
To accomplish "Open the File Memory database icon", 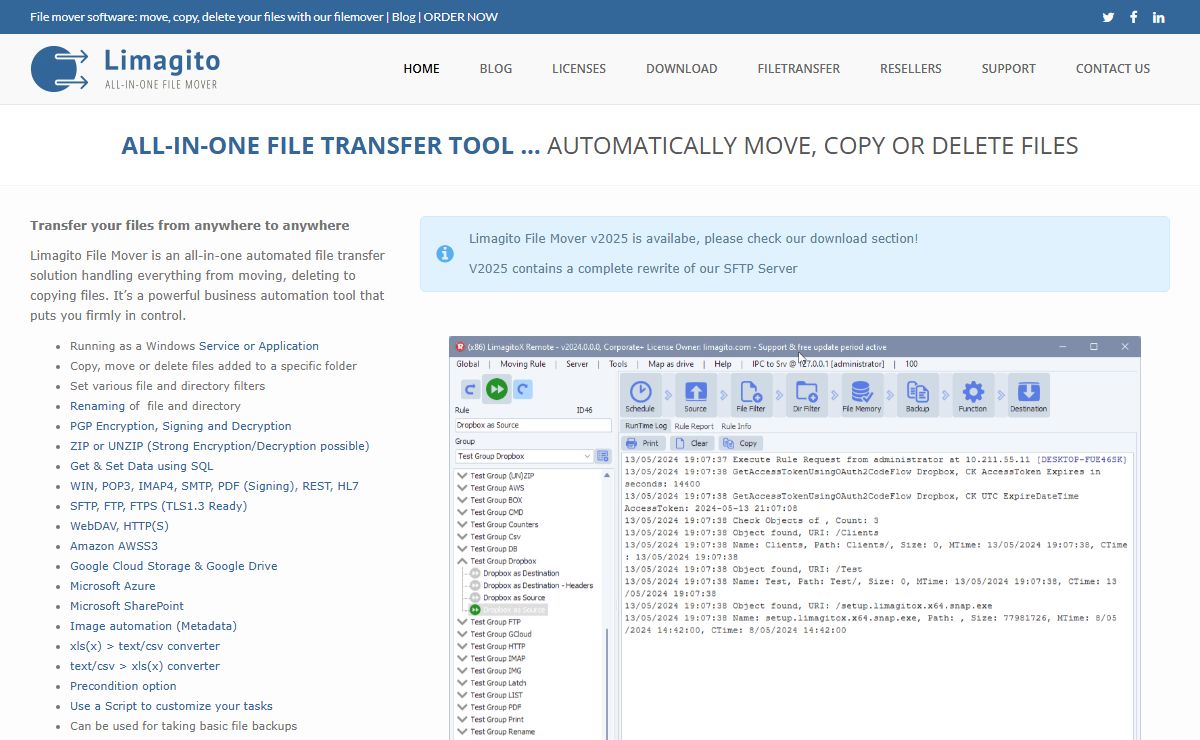I will pyautogui.click(x=861, y=394).
